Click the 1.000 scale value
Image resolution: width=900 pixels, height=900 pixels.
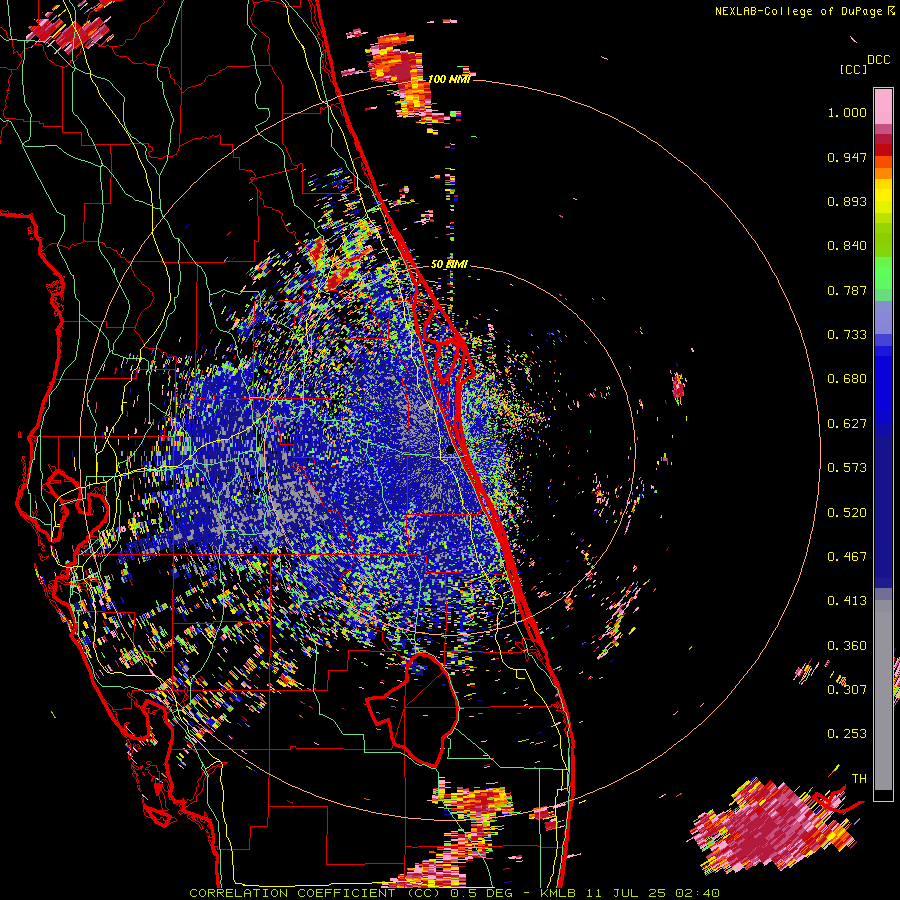[x=847, y=112]
